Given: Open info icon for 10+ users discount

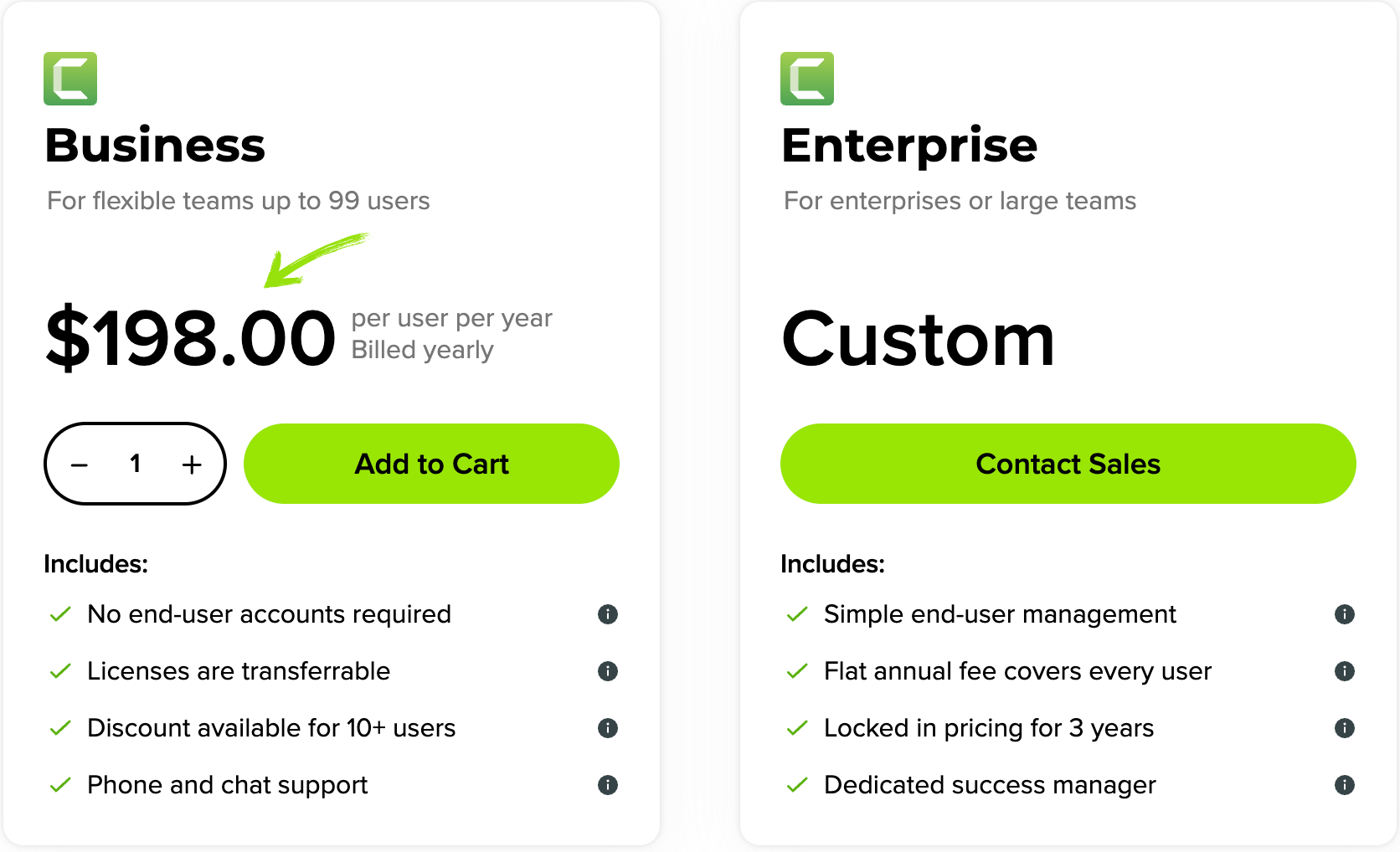Looking at the screenshot, I should click(x=608, y=728).
